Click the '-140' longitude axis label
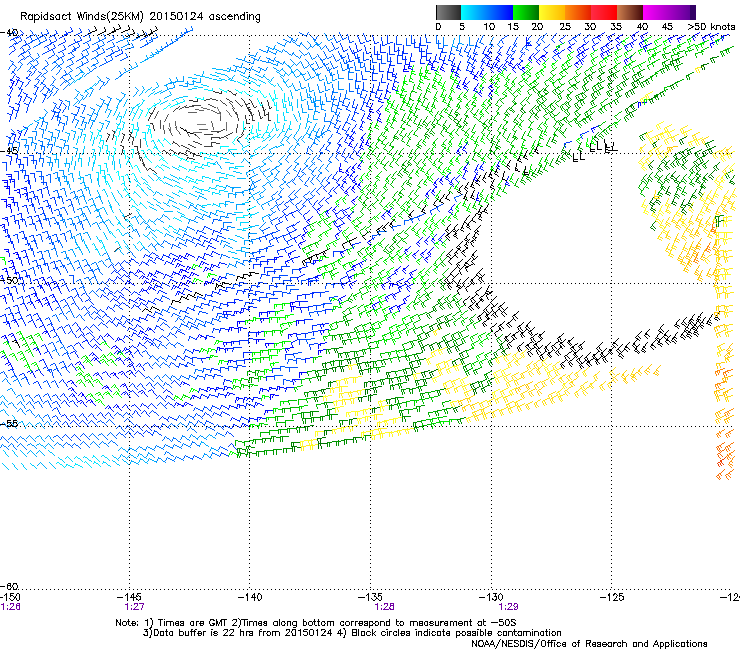Screen dimensions: 740x650 [x=250, y=597]
